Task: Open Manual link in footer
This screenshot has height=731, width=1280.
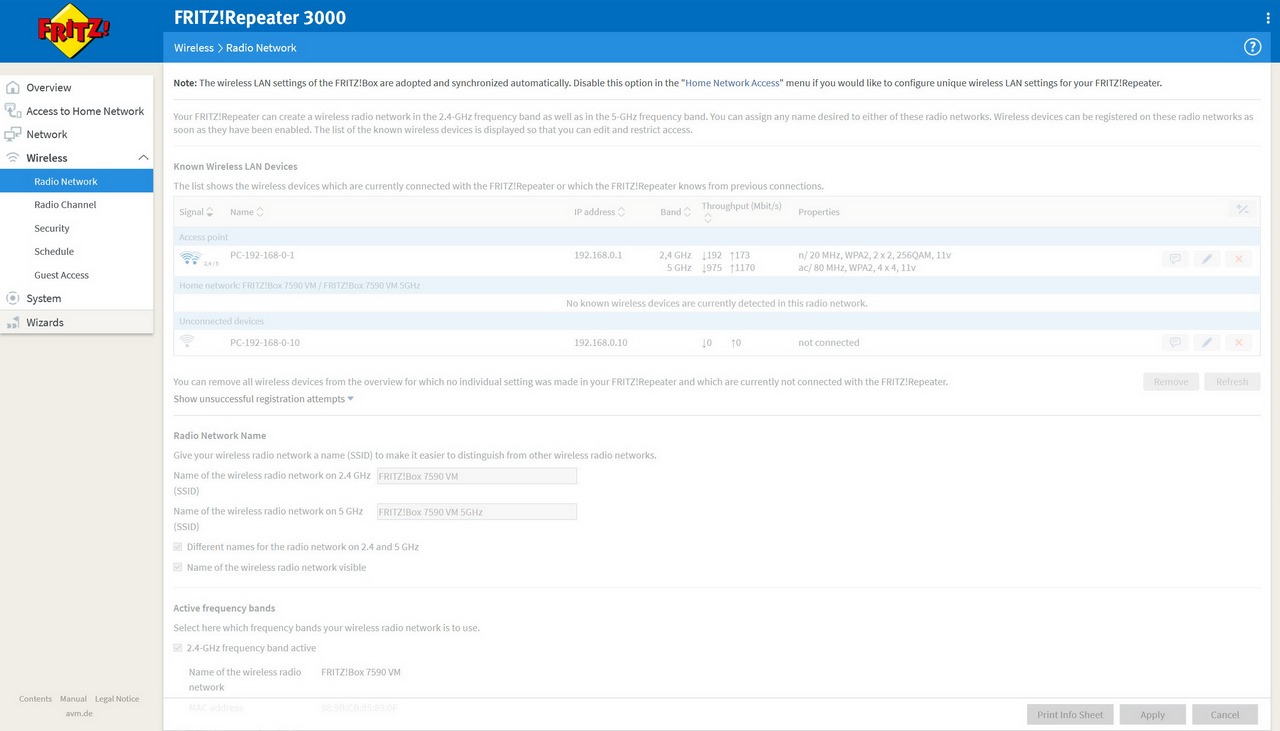Action: click(x=73, y=699)
